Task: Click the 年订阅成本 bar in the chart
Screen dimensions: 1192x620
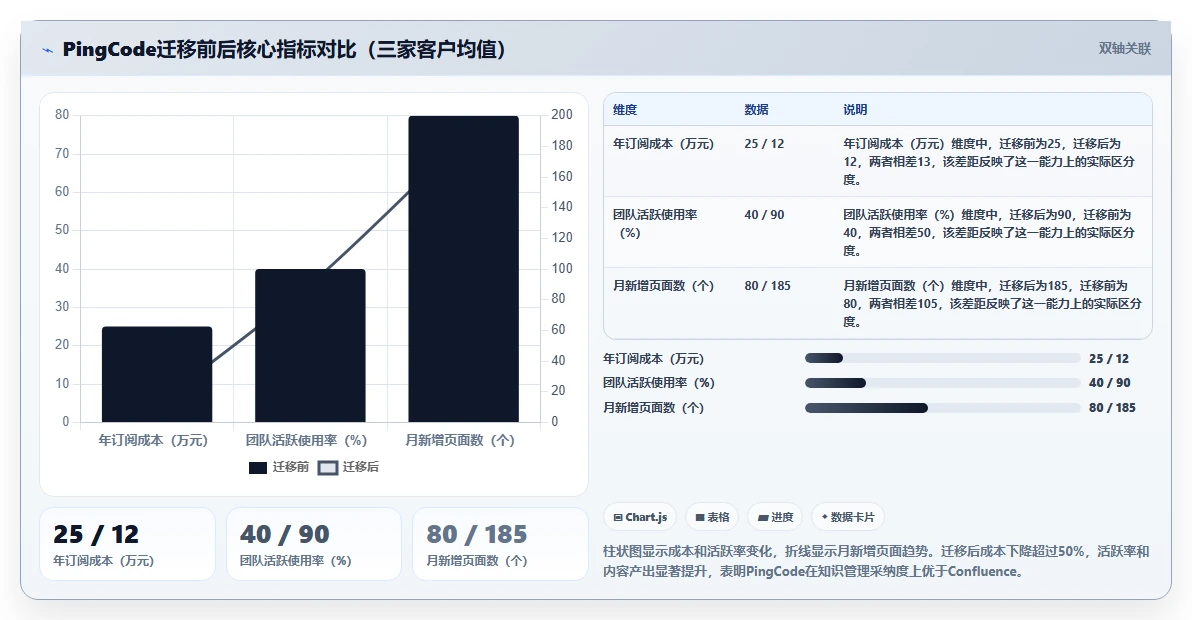Action: point(157,374)
